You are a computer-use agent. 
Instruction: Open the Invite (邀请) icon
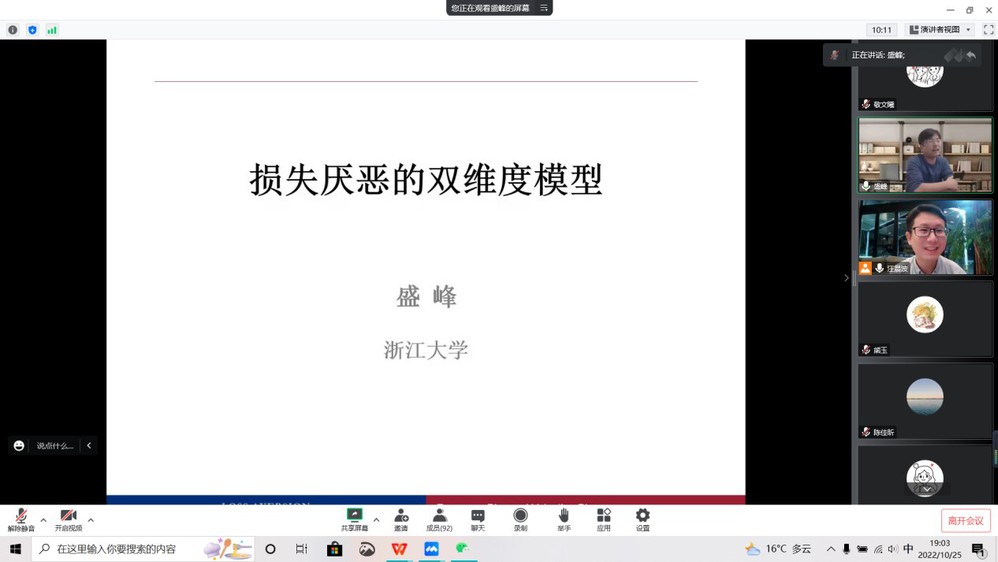point(401,519)
